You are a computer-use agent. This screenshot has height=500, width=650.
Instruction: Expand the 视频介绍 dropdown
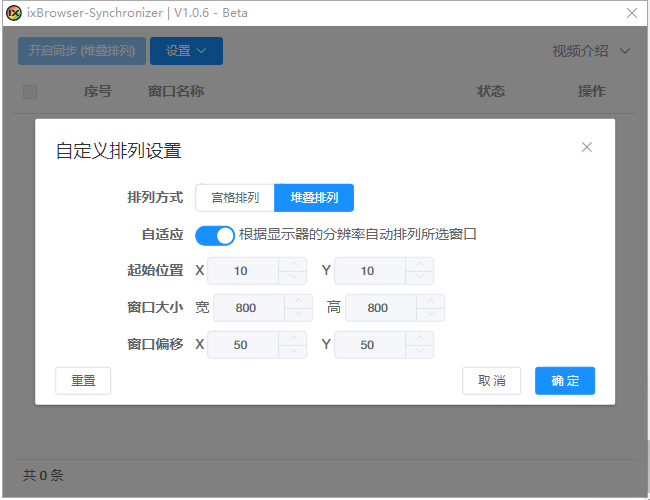click(591, 51)
